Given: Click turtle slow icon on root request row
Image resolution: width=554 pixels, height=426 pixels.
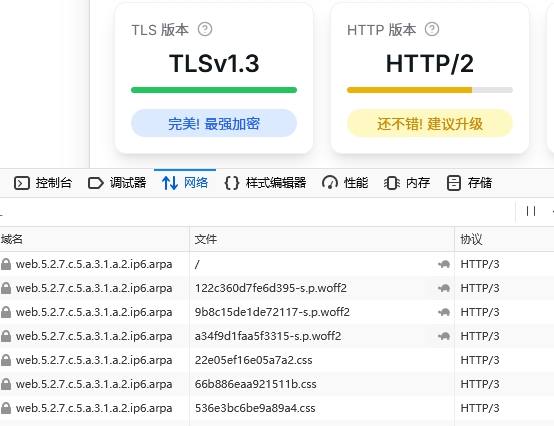Looking at the screenshot, I should 444,264.
